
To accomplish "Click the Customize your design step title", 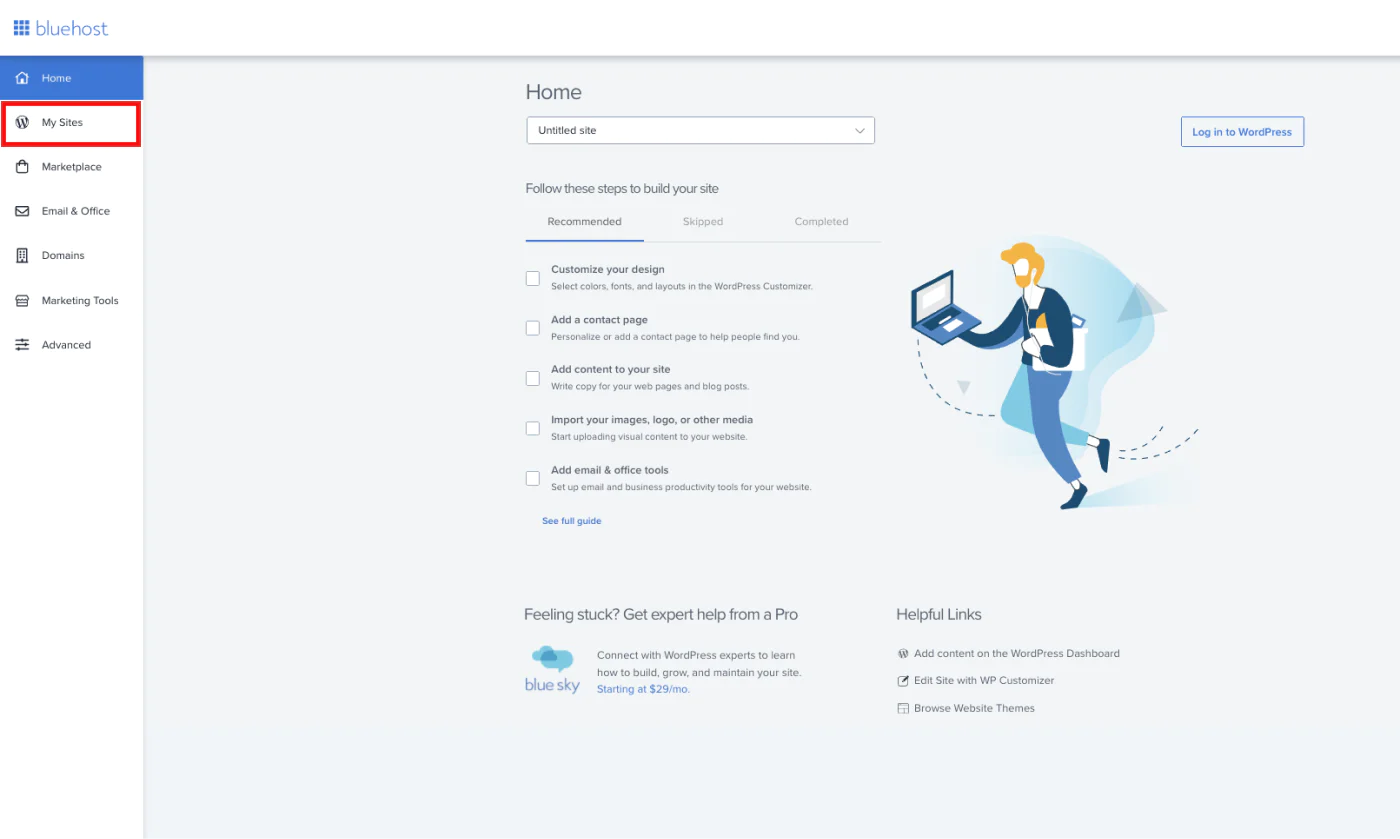I will (x=608, y=269).
